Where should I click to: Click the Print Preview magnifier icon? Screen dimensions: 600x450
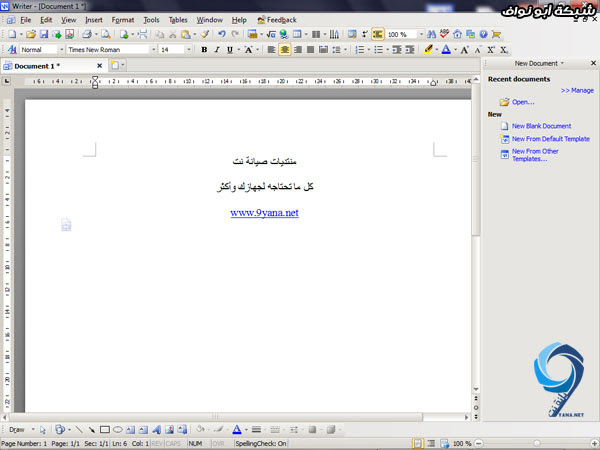106,34
